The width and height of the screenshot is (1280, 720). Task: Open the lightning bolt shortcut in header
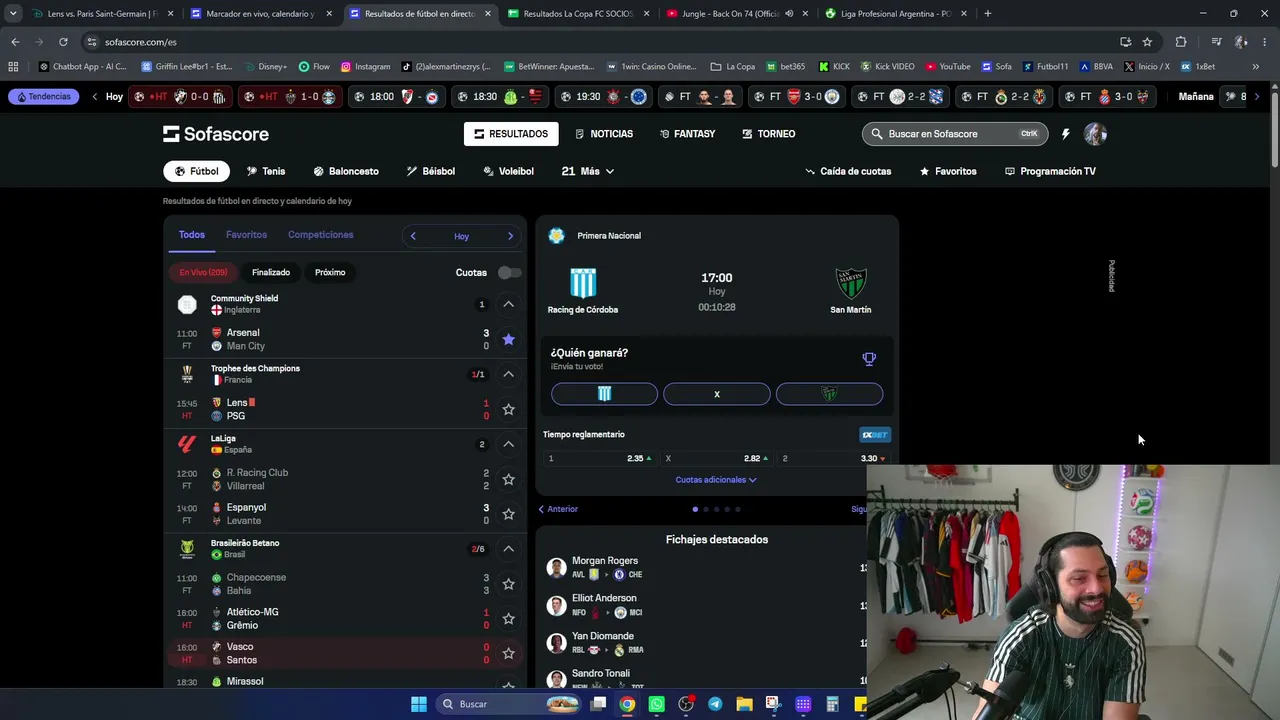[1065, 134]
